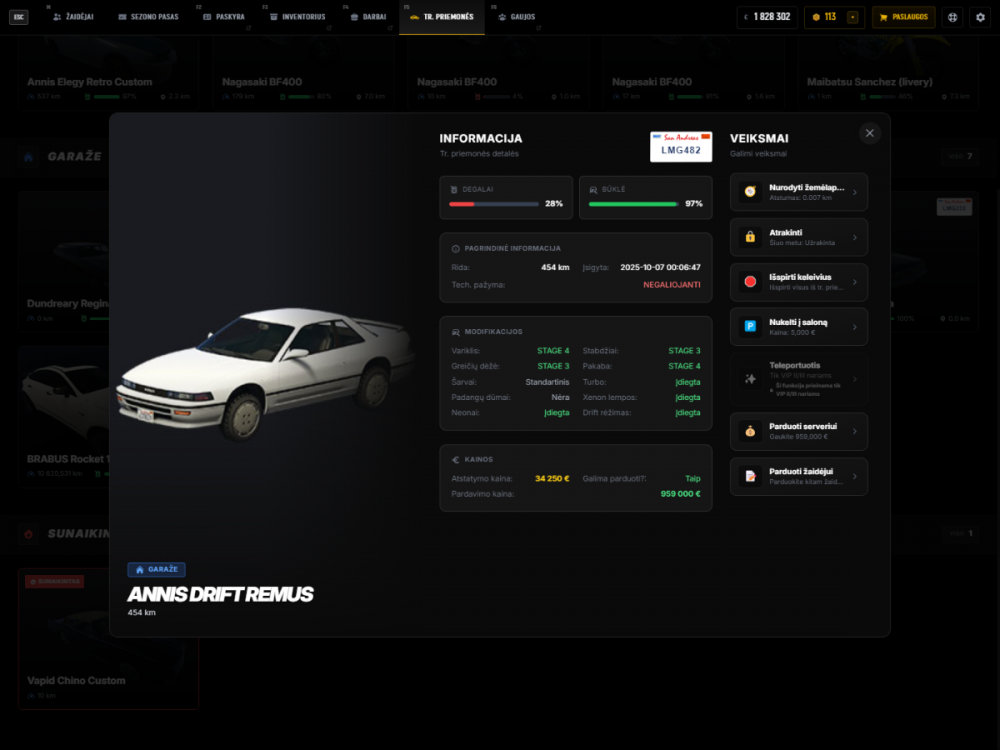The width and height of the screenshot is (1000, 750).
Task: Click the house icon beside Garaže section heading
Action: point(29,156)
